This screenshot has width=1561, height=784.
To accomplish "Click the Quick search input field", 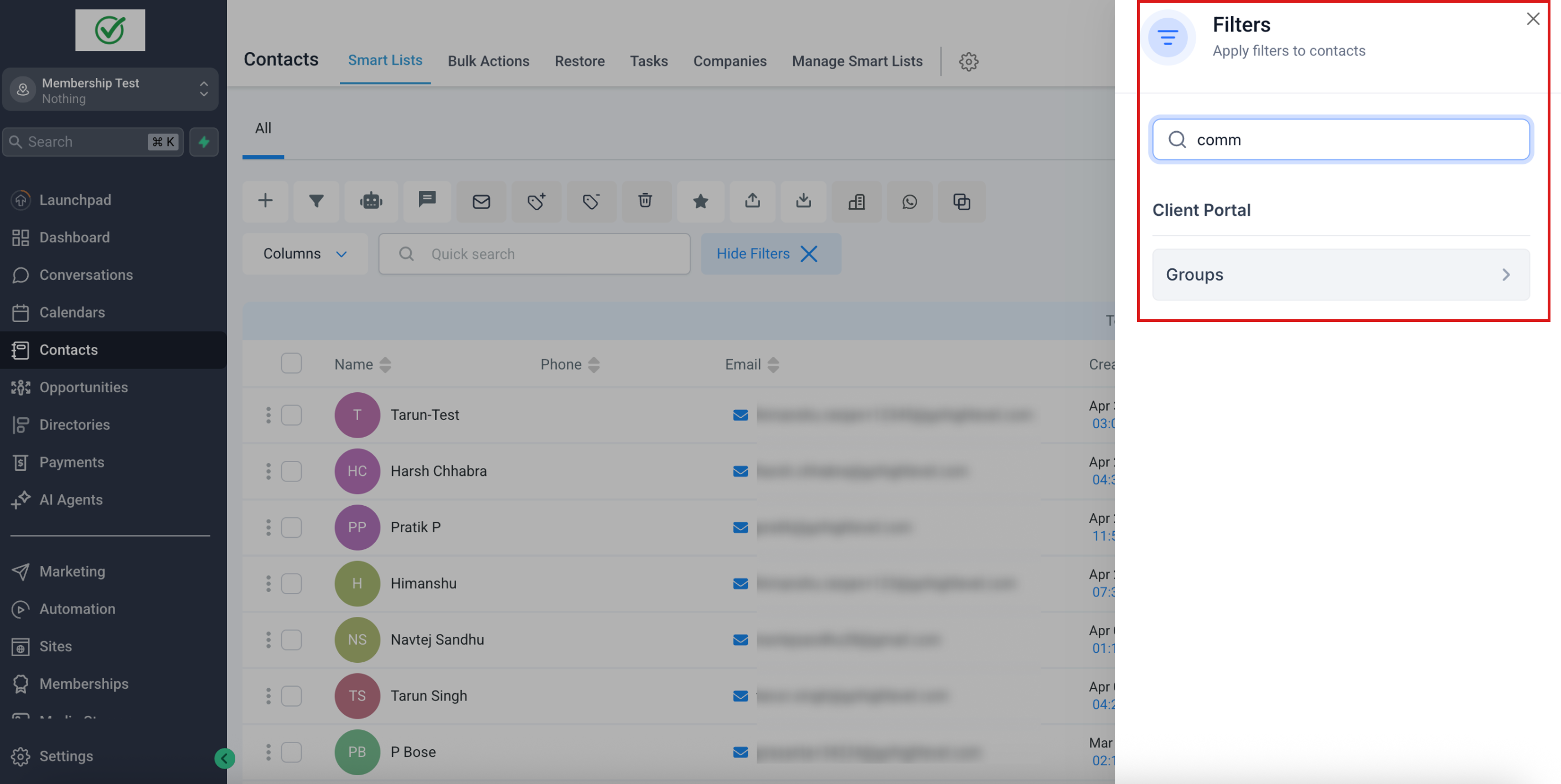I will tap(545, 254).
